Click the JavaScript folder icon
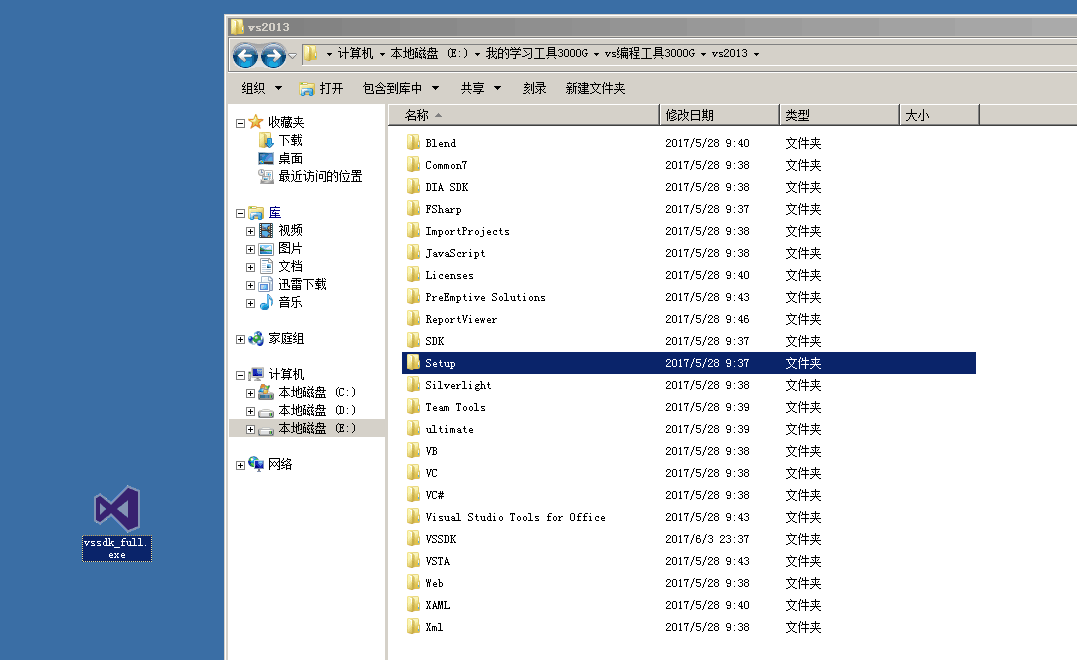Image resolution: width=1077 pixels, height=660 pixels. 413,252
